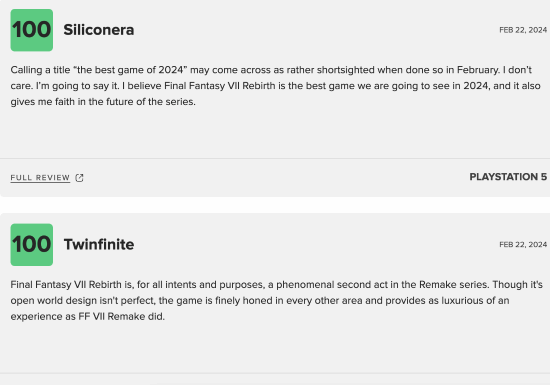Click the Twinfinite review quote paragraph
Screen dimensions: 550x385
(276, 300)
